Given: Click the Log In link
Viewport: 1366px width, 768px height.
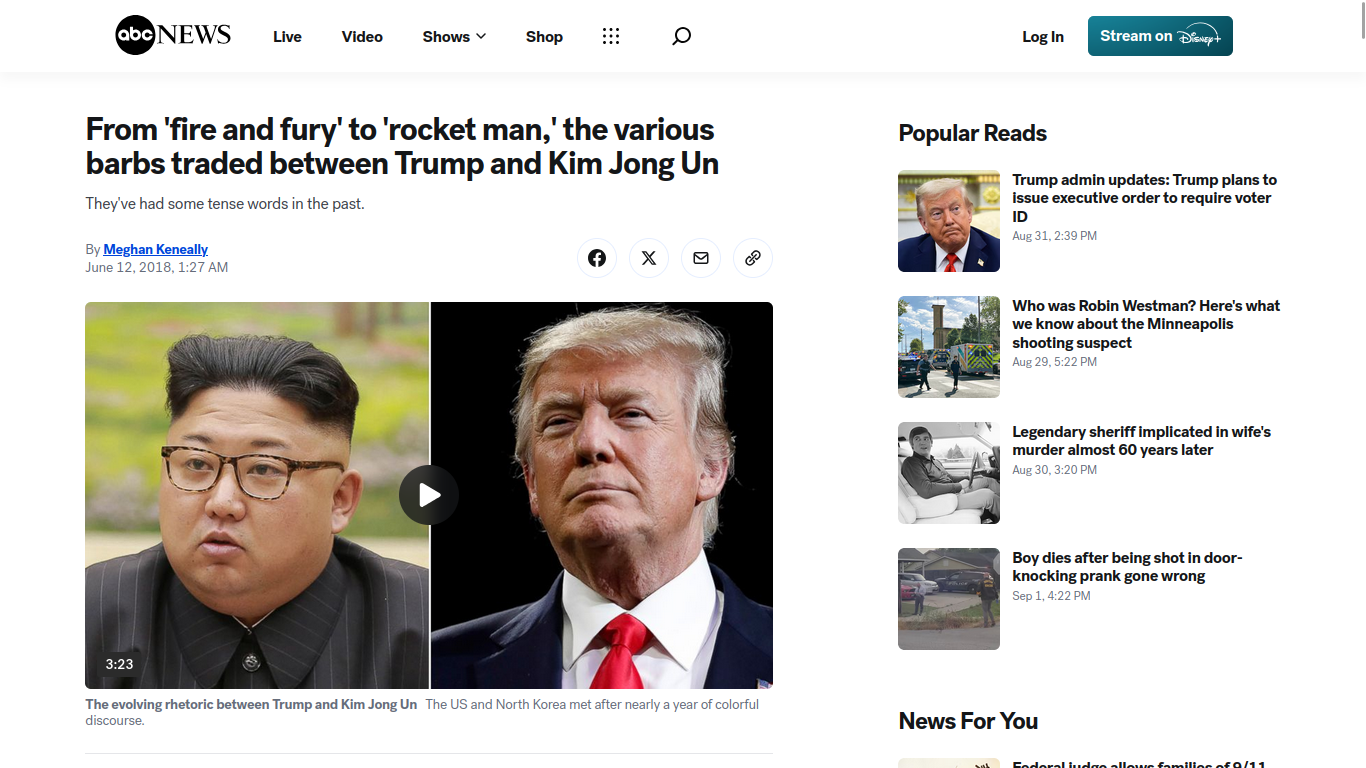Looking at the screenshot, I should pyautogui.click(x=1043, y=36).
